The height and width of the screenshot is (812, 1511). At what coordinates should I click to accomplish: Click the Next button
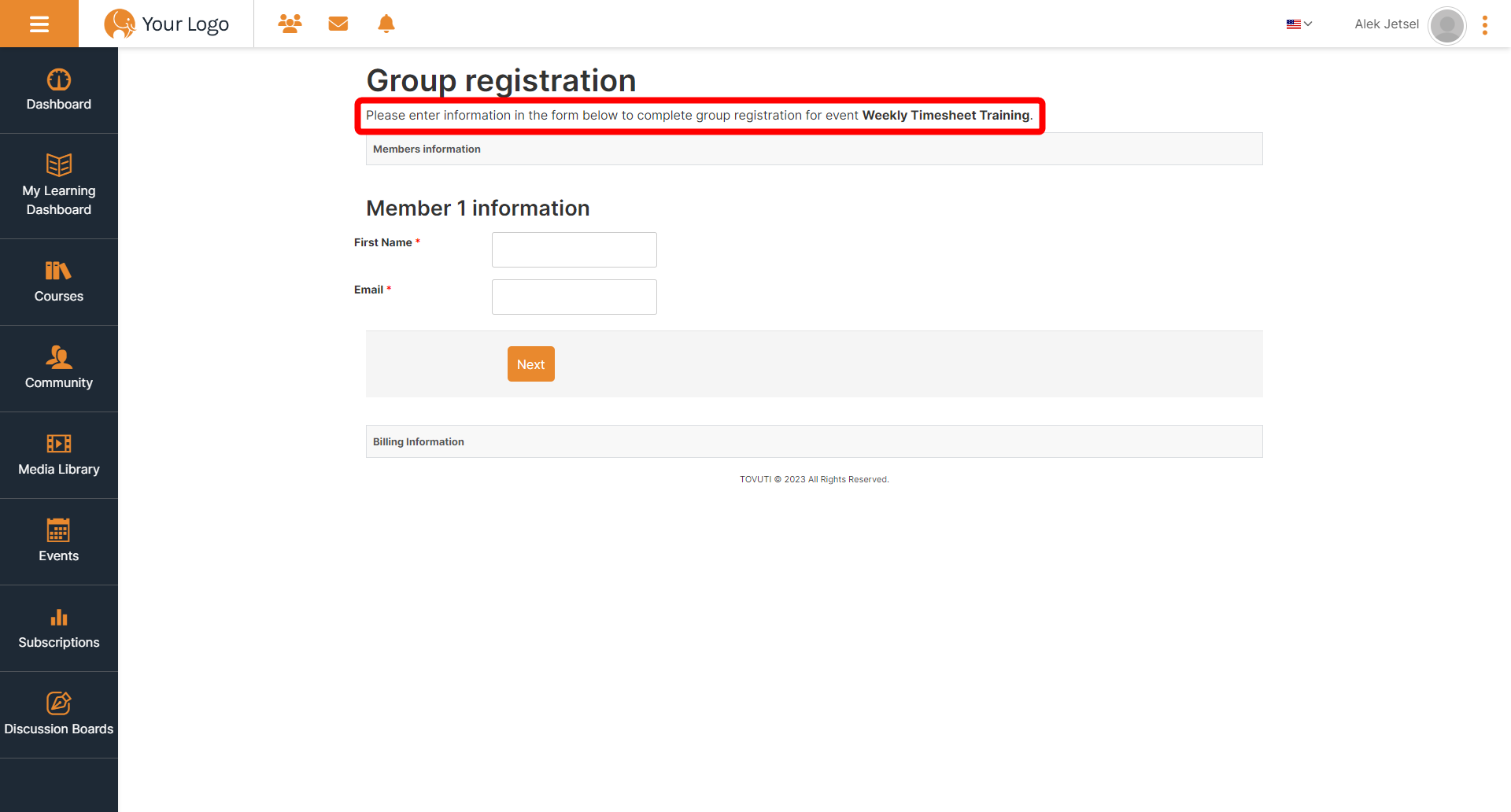531,364
